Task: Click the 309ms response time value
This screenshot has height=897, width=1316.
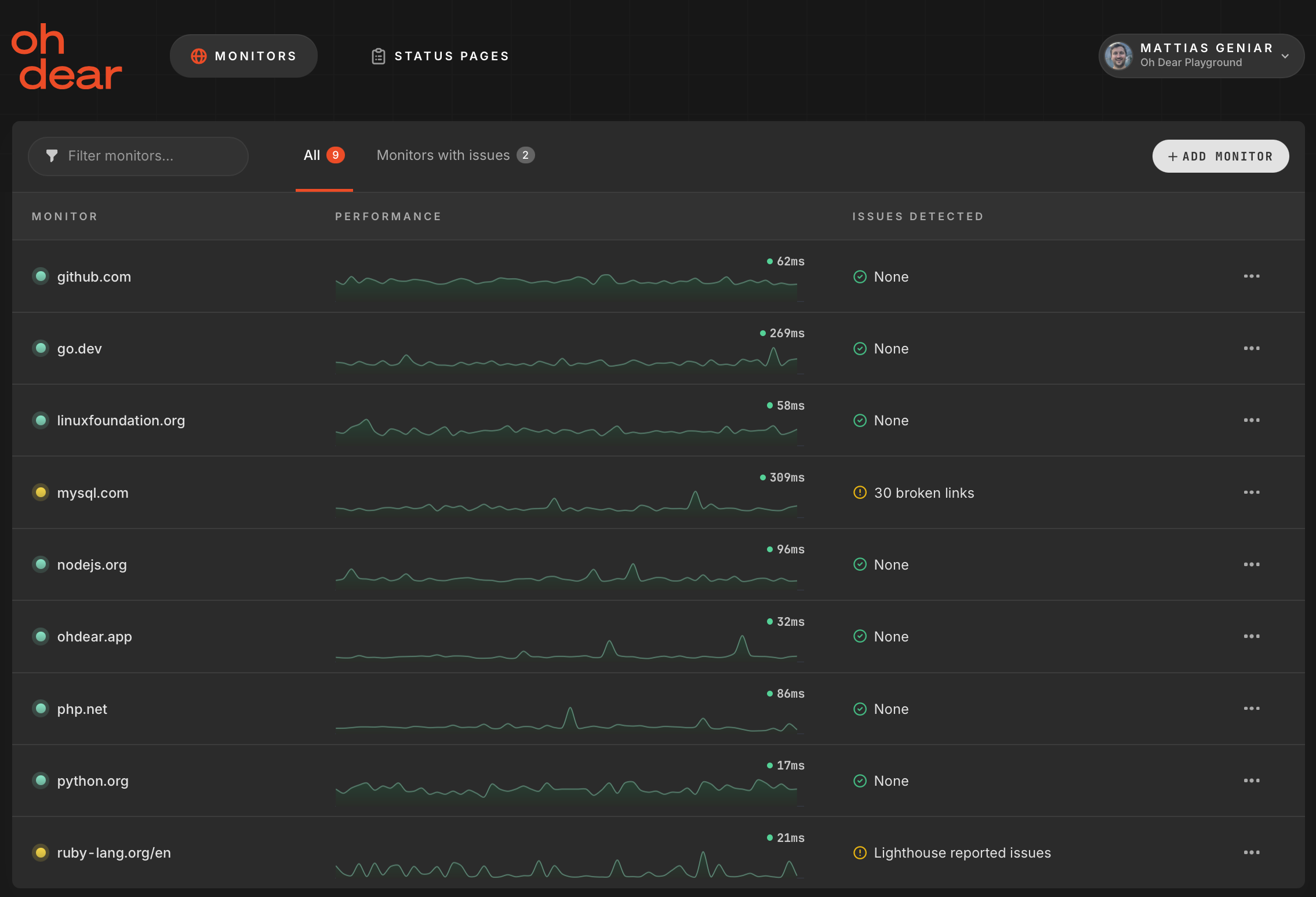Action: coord(787,477)
